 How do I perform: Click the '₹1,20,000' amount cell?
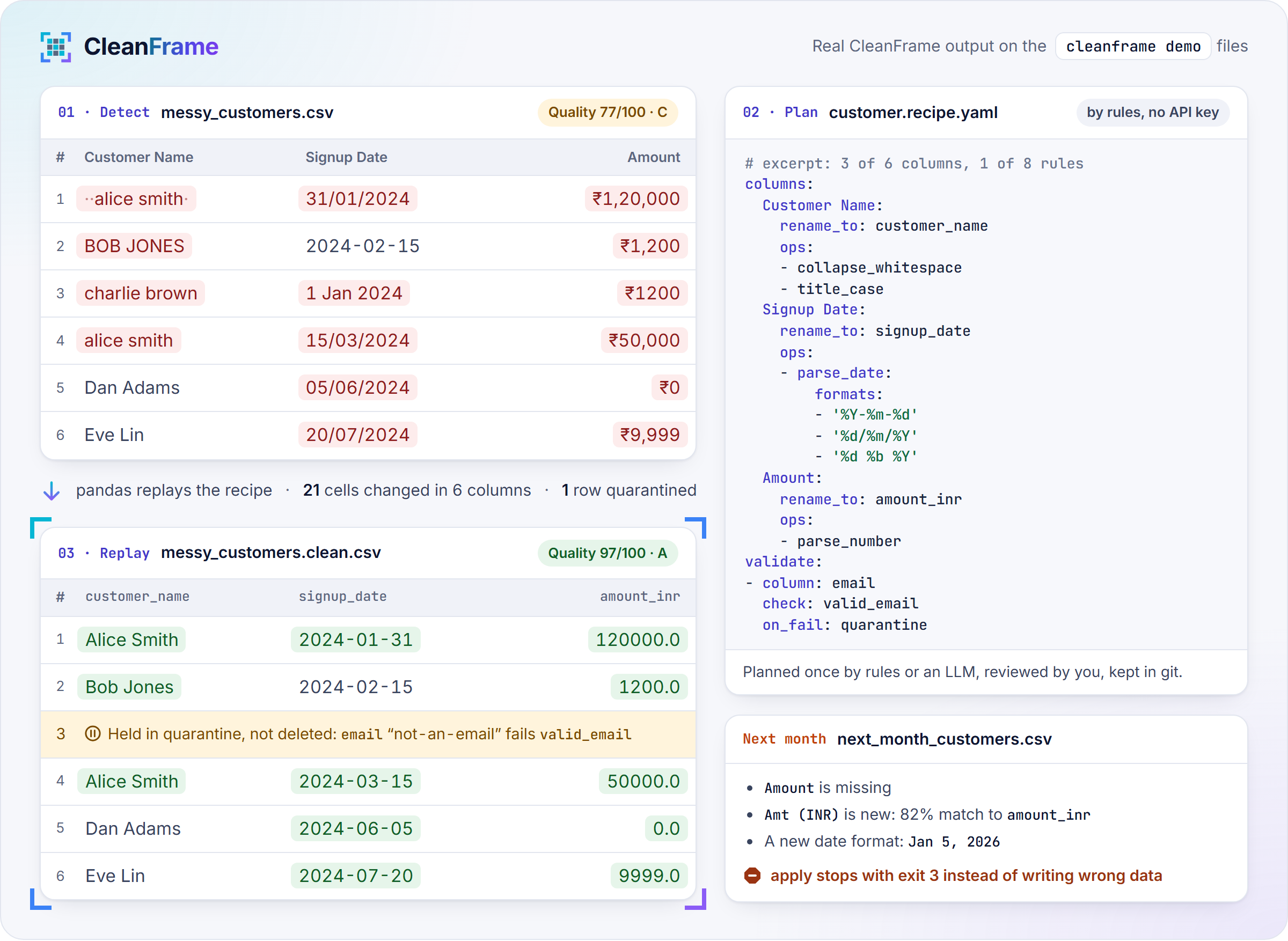(636, 199)
